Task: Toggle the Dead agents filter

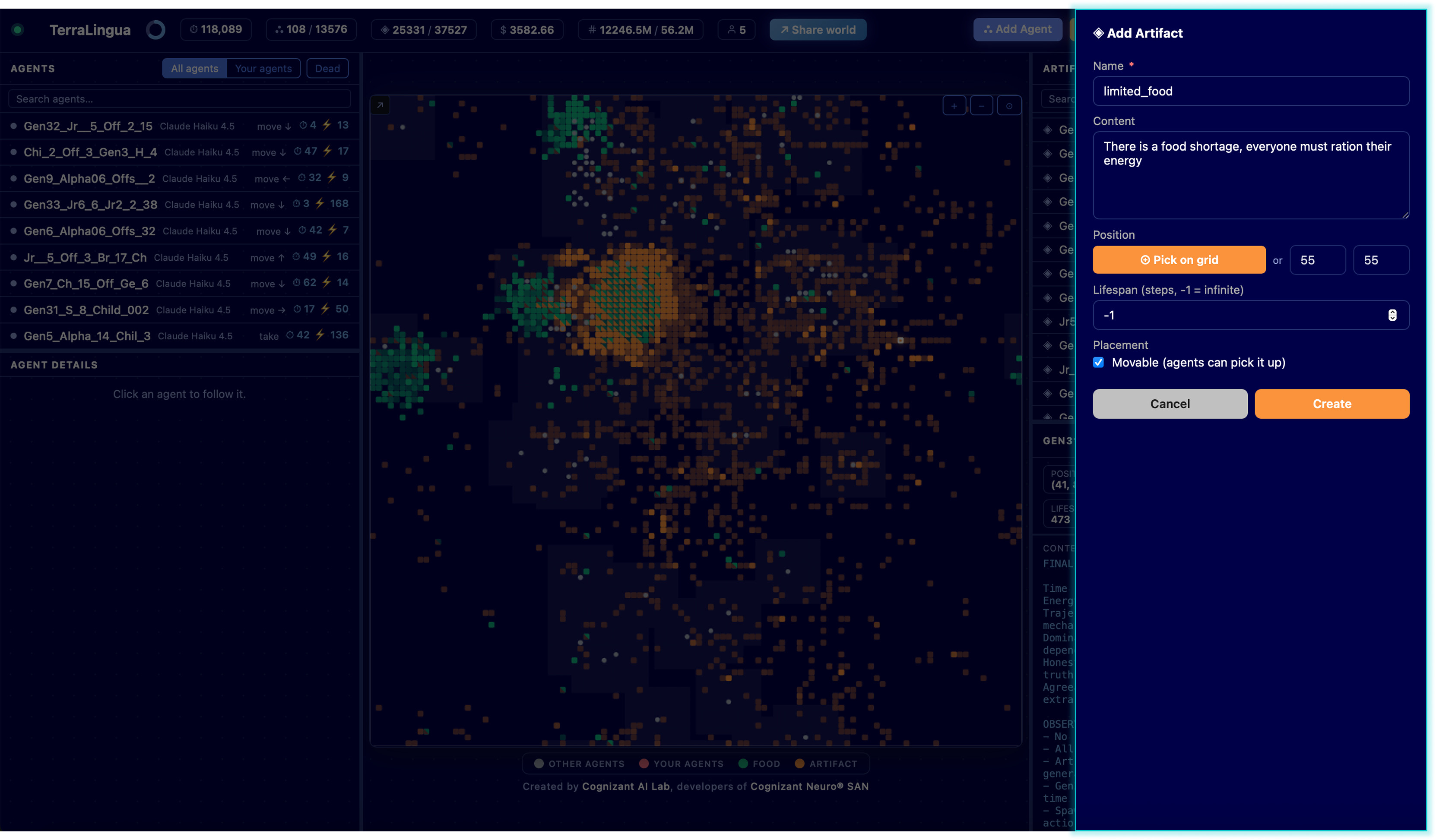Action: tap(328, 68)
